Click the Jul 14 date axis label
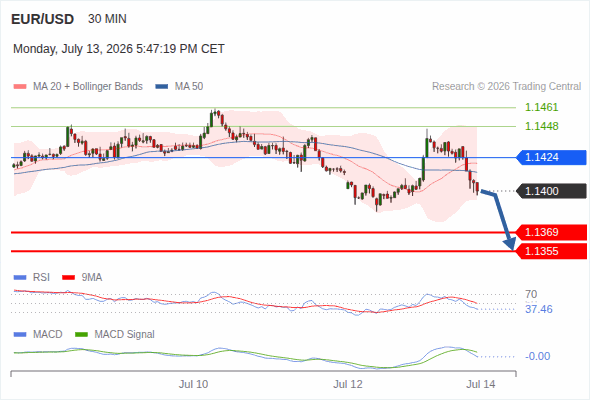Image resolution: width=590 pixels, height=400 pixels. click(x=481, y=384)
